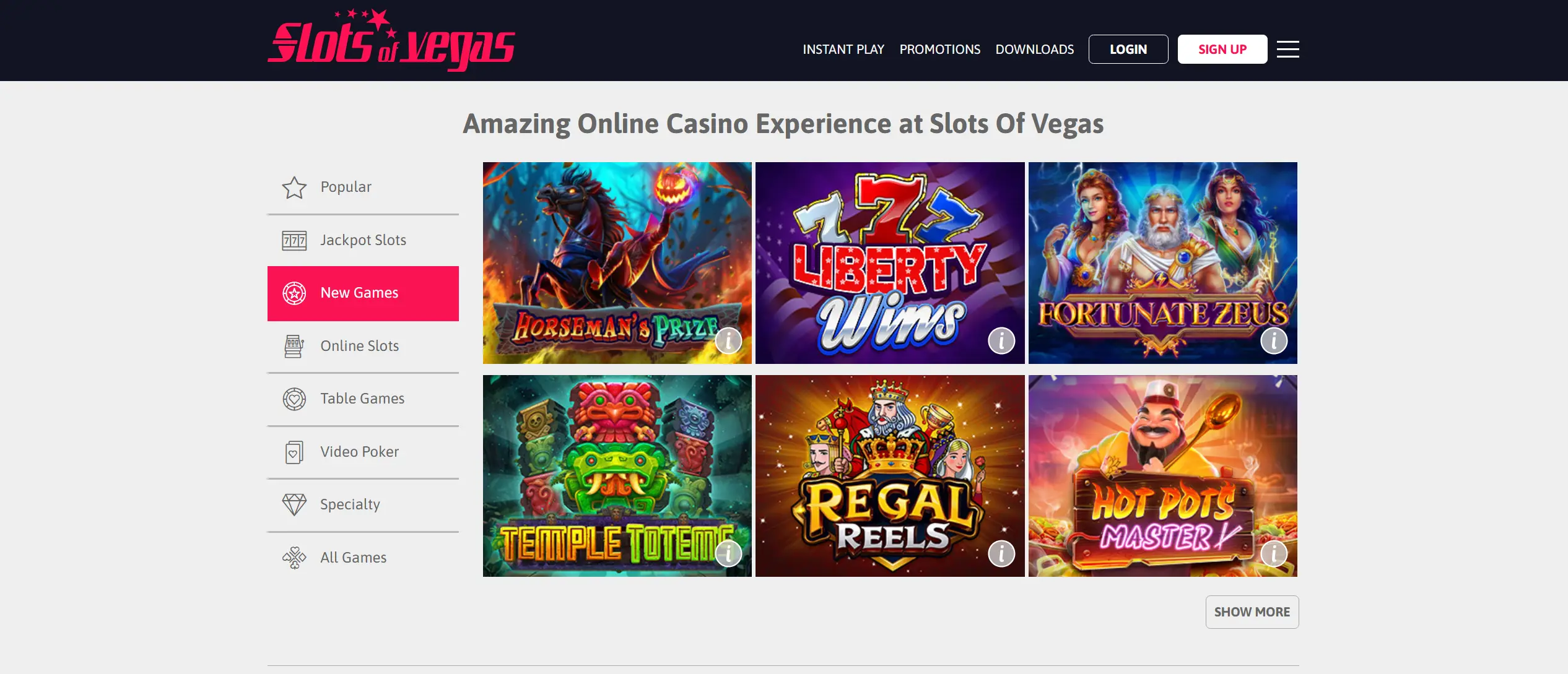
Task: Open Video Poker category
Action: pyautogui.click(x=363, y=452)
